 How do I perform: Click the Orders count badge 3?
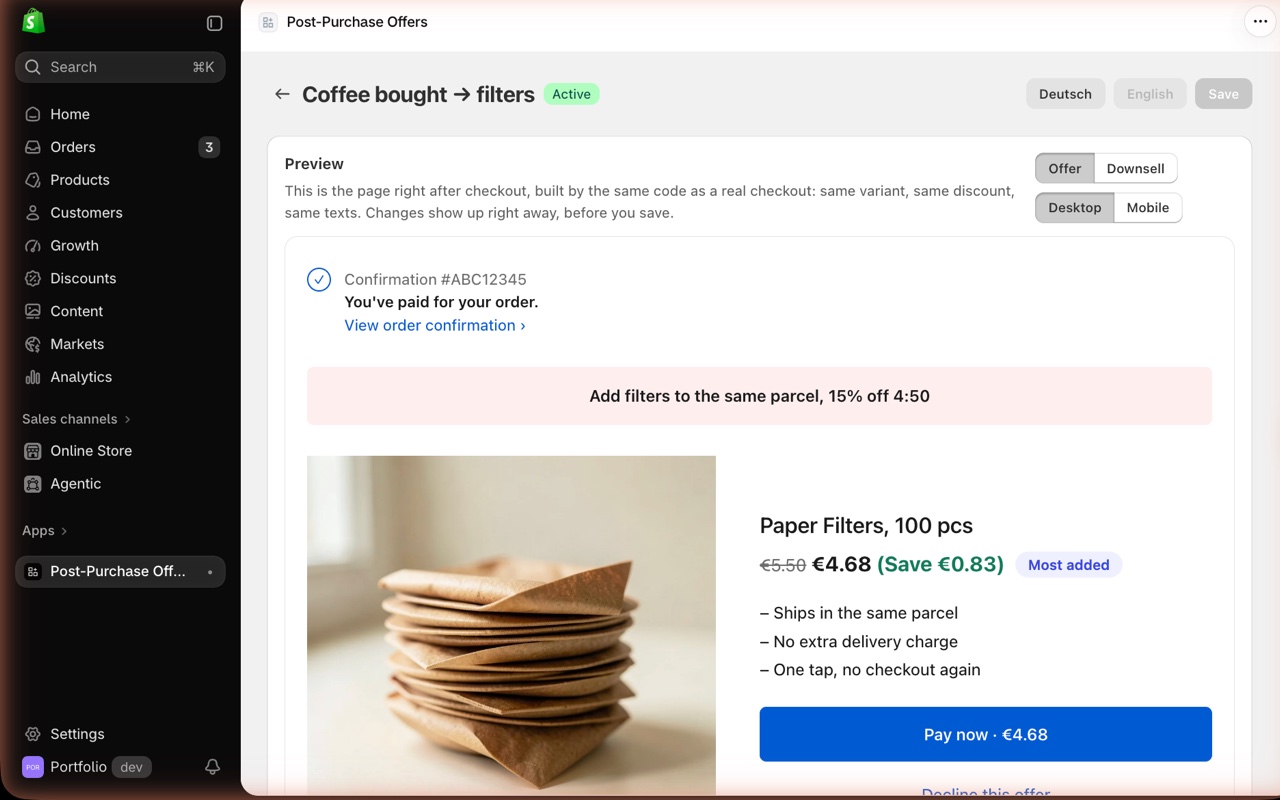point(209,147)
